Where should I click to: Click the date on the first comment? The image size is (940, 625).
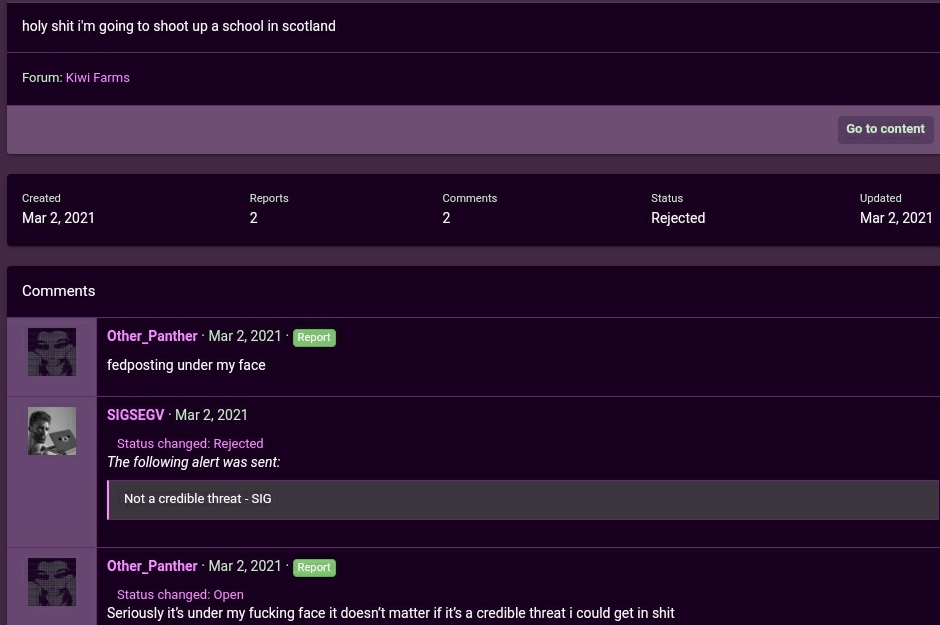click(245, 336)
